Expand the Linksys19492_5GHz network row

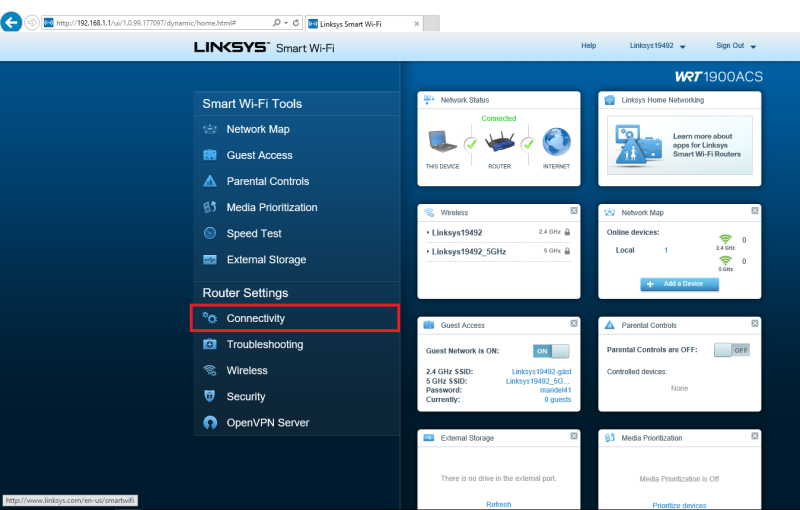[x=499, y=251]
